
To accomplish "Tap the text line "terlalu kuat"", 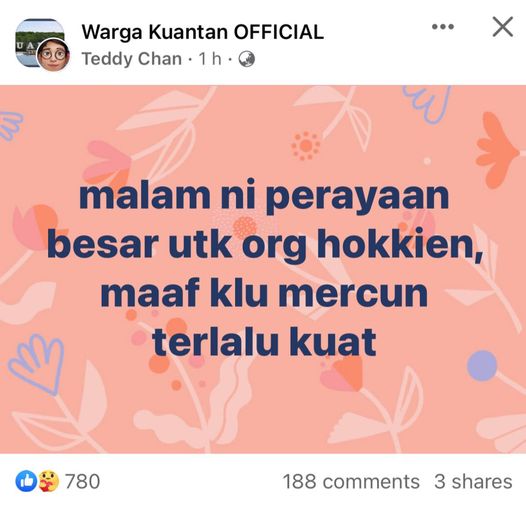I will (264, 342).
